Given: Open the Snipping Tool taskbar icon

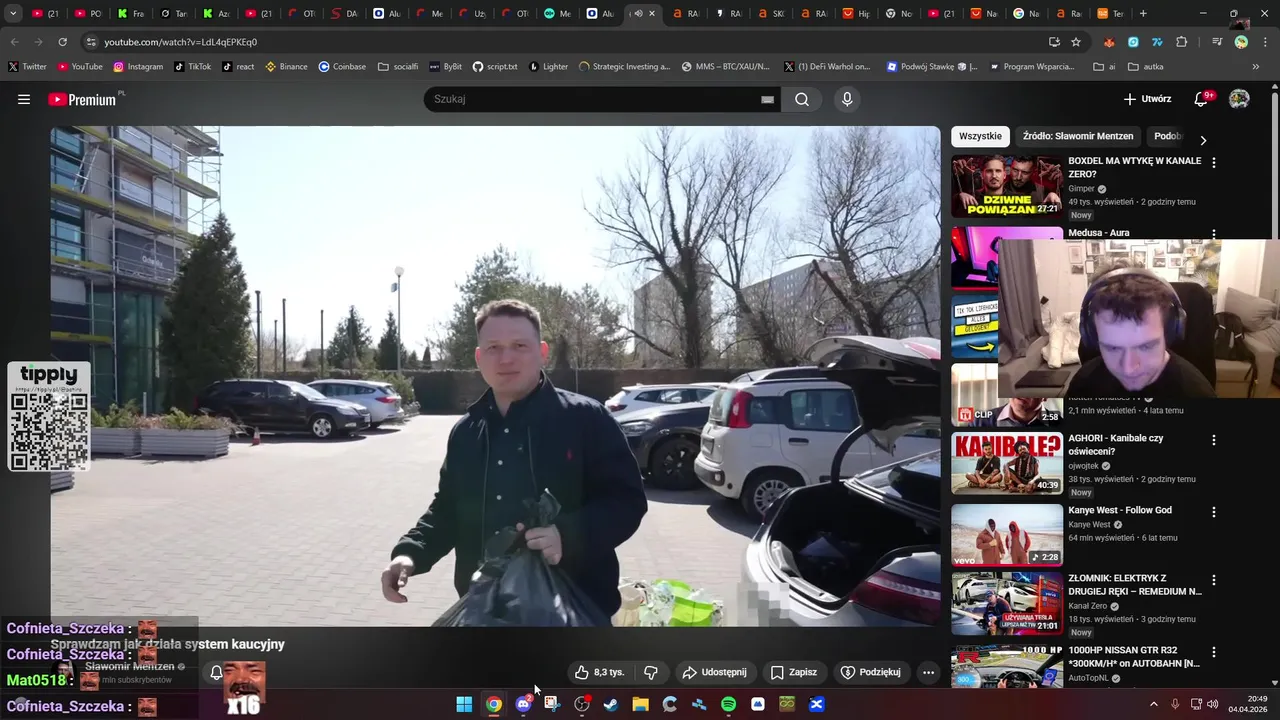Looking at the screenshot, I should point(552,704).
